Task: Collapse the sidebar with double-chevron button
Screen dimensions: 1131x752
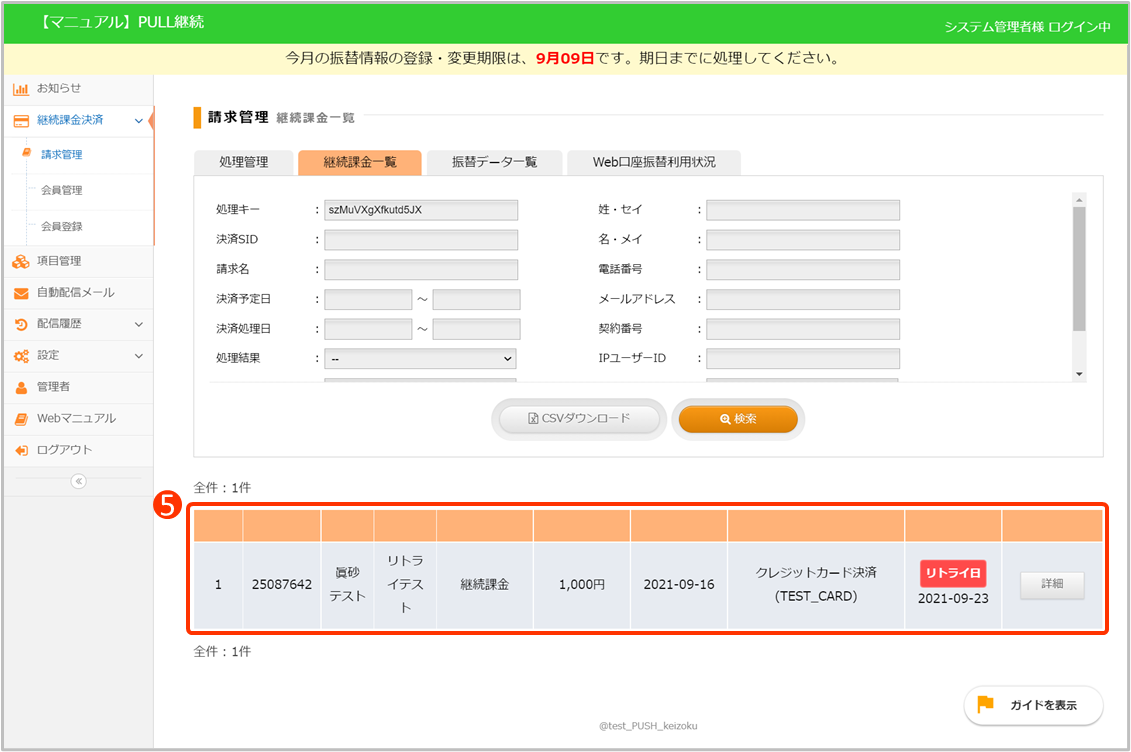Action: pyautogui.click(x=78, y=481)
